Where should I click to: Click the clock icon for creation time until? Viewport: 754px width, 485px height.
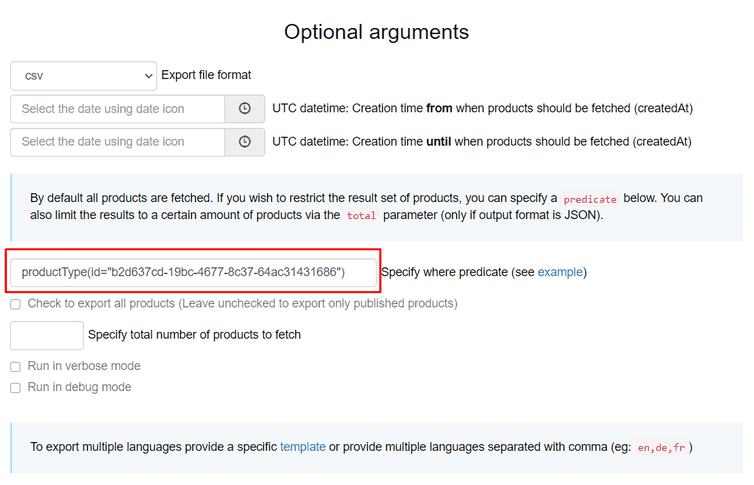coord(245,142)
